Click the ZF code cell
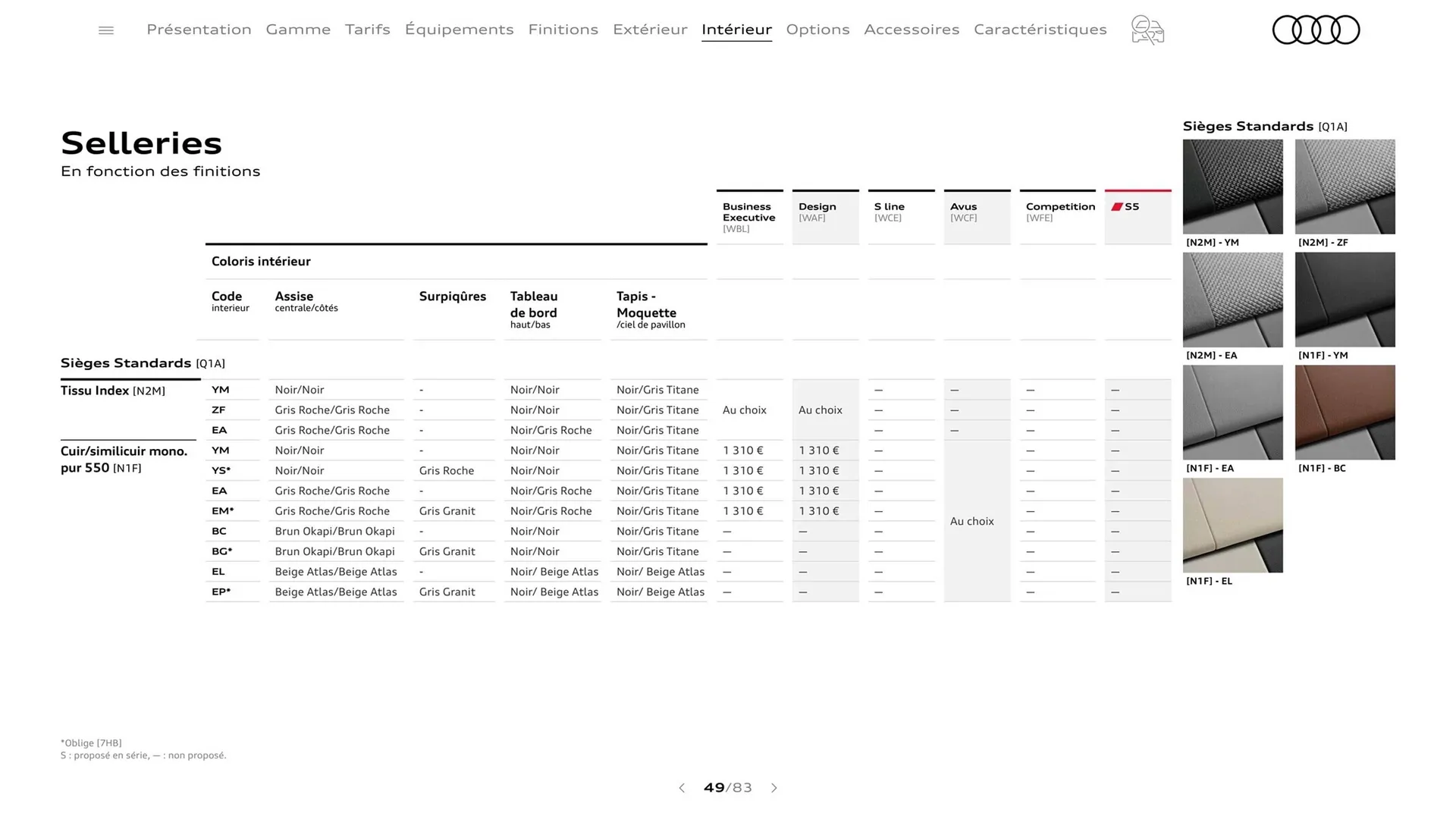This screenshot has height=819, width=1456. 218,410
